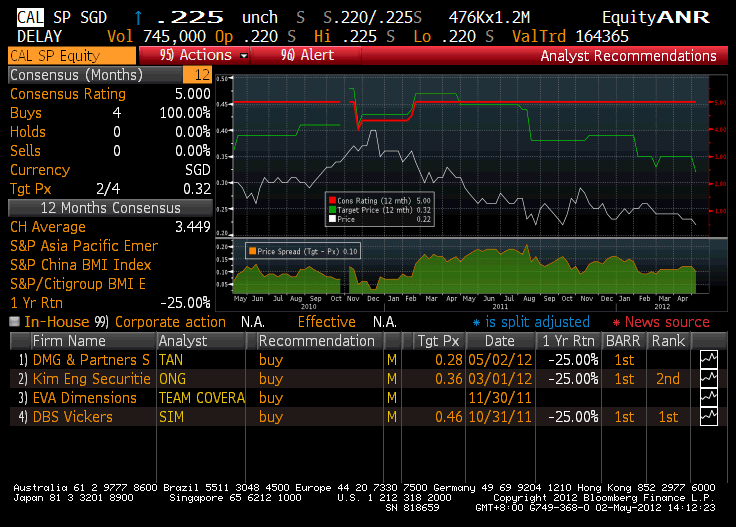
Task: Open 99) Corporate action link
Action: click(x=160, y=322)
